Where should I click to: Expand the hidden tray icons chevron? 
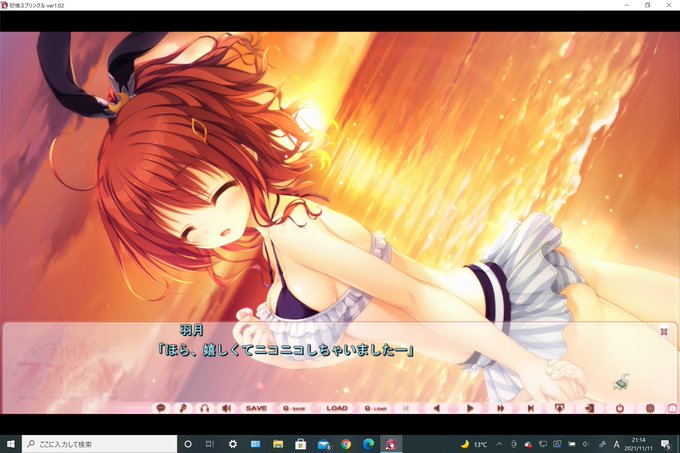pyautogui.click(x=499, y=444)
